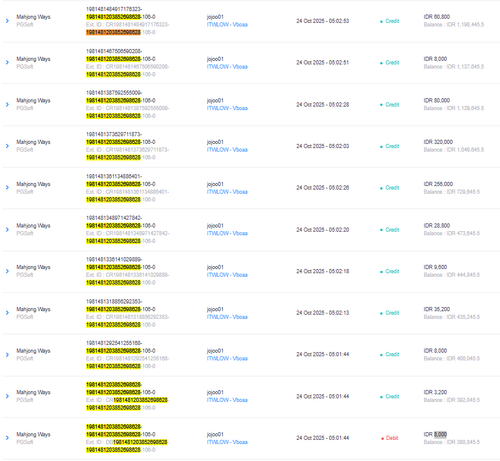Click the timestamp 24 Oct 2025 - 05:02:53
The image size is (500, 461).
tap(323, 21)
